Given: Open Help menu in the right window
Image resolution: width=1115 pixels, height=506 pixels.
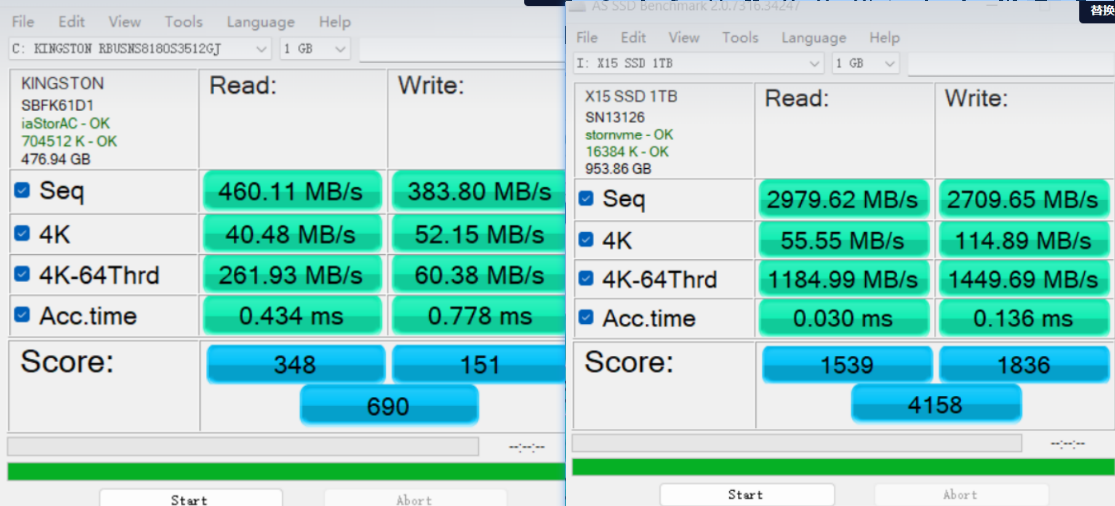Looking at the screenshot, I should [x=884, y=37].
